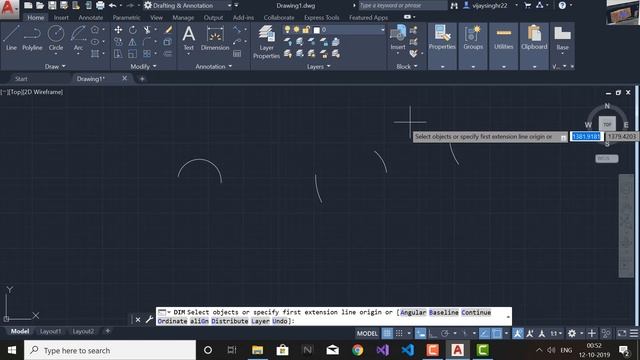Click the Windows search box on taskbar
Image resolution: width=640 pixels, height=360 pixels.
[x=110, y=350]
